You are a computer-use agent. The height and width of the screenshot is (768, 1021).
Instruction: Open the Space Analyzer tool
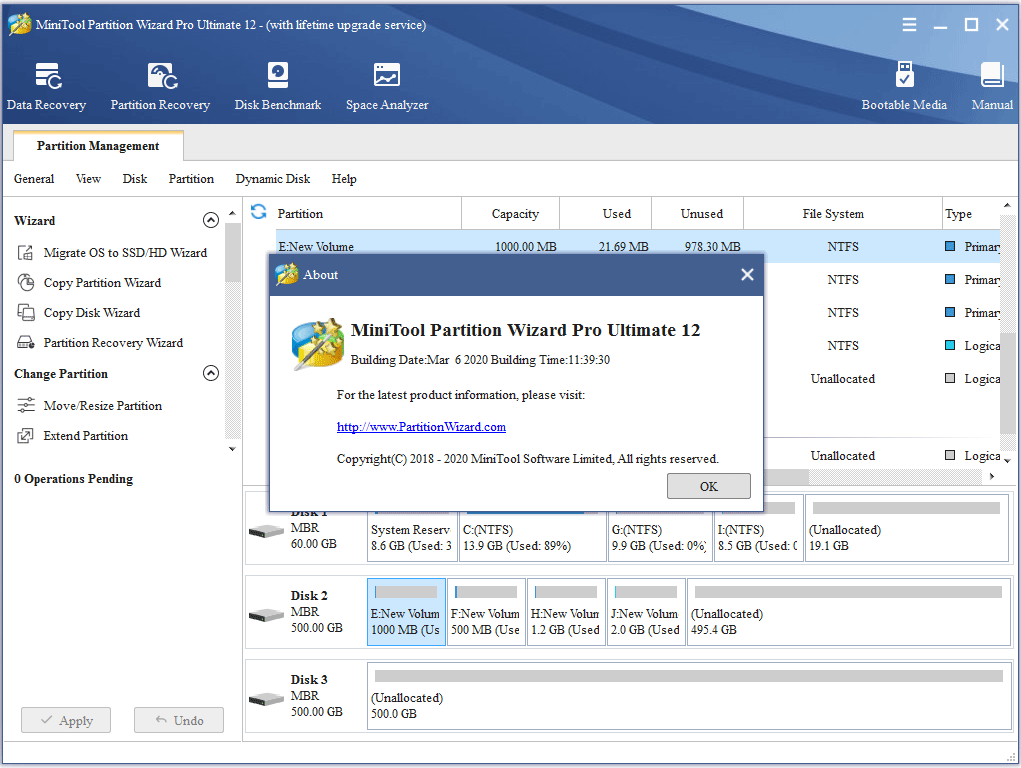(387, 87)
